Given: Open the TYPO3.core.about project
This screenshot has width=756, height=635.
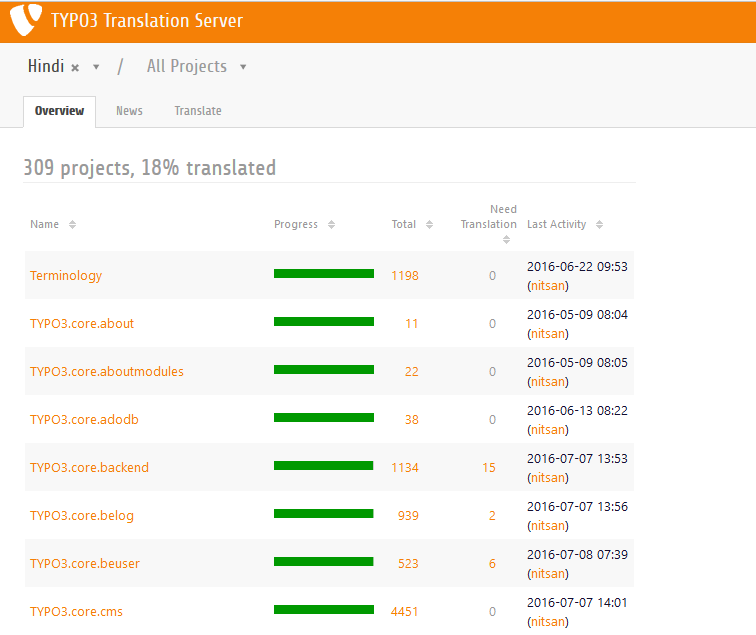Looking at the screenshot, I should tap(82, 324).
